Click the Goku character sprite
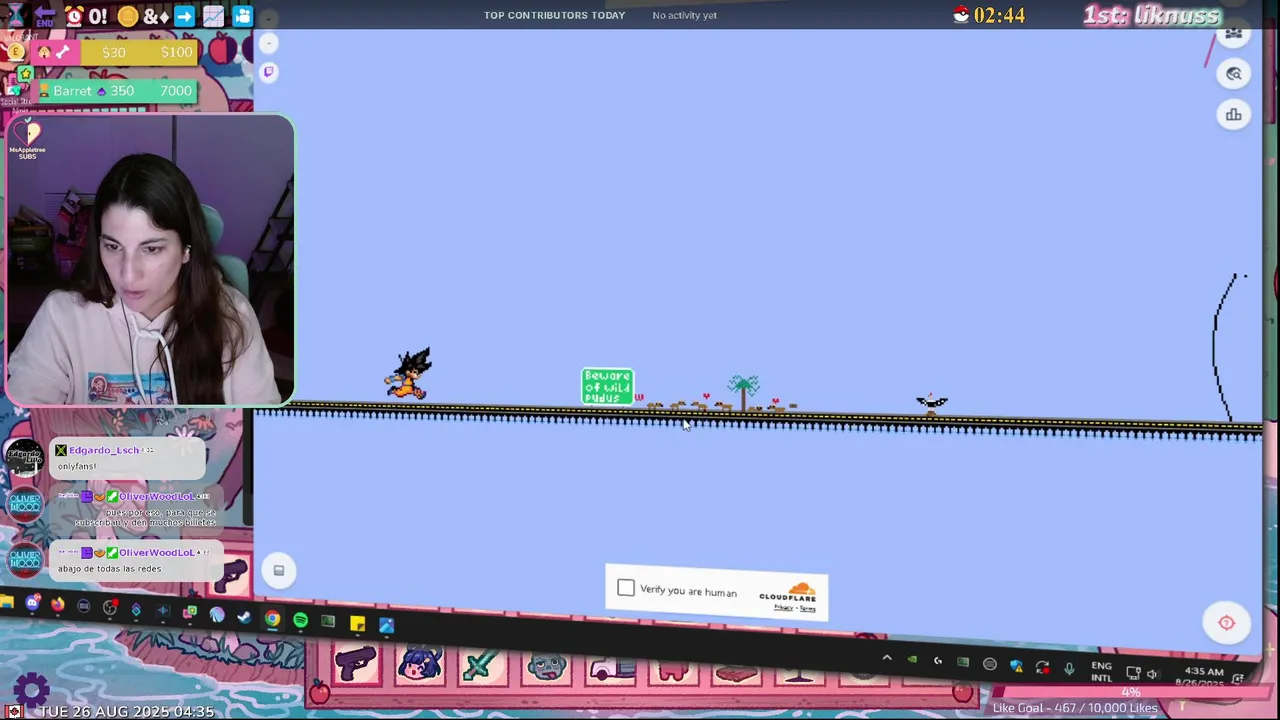This screenshot has height=720, width=1280. point(409,374)
